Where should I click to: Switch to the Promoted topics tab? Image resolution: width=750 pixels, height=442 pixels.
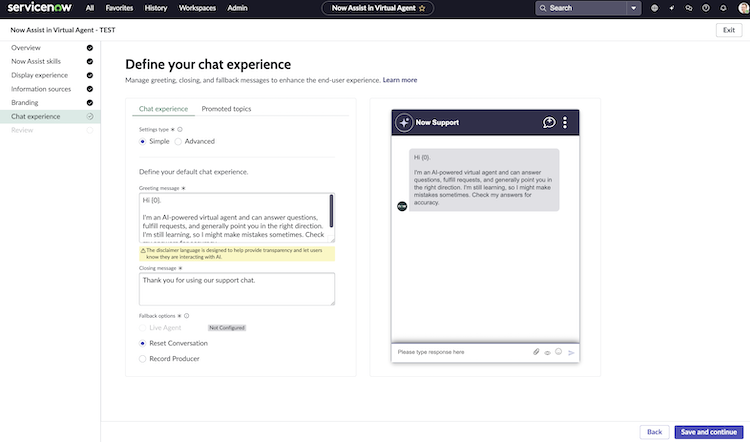pyautogui.click(x=226, y=109)
